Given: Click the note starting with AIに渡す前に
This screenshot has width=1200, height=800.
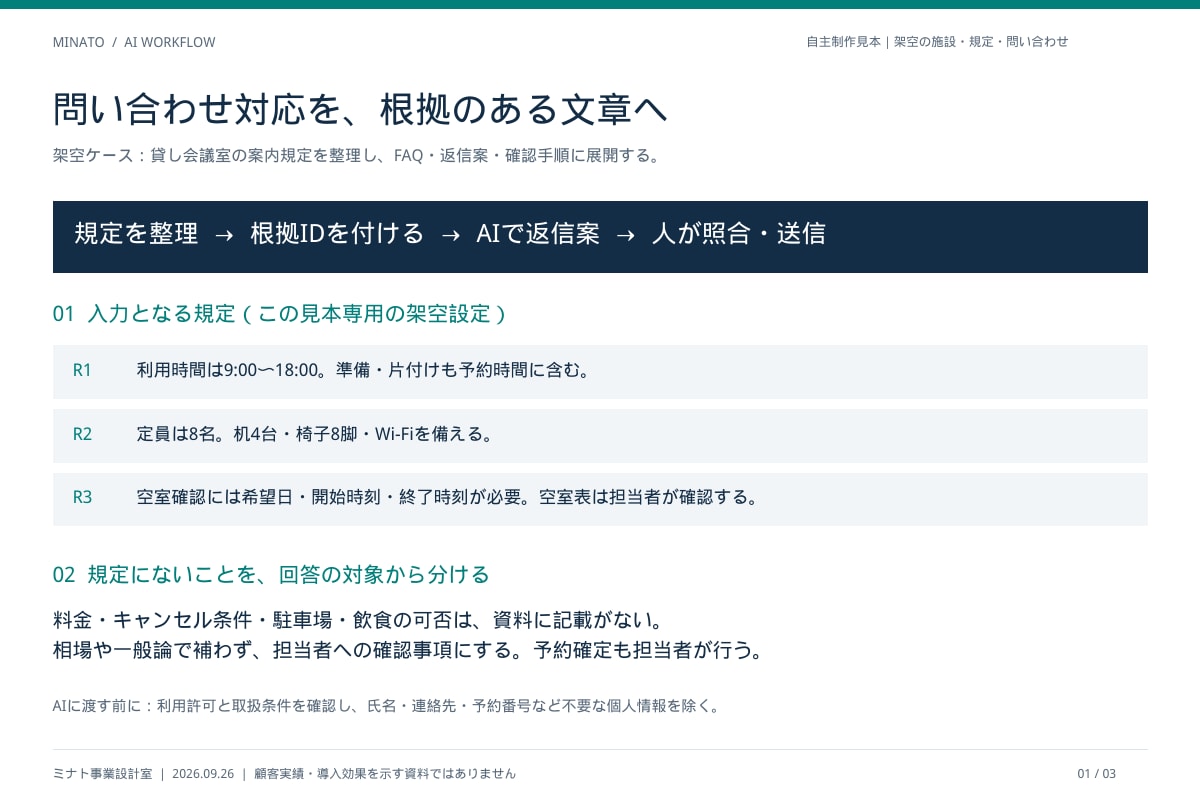Looking at the screenshot, I should (x=386, y=706).
